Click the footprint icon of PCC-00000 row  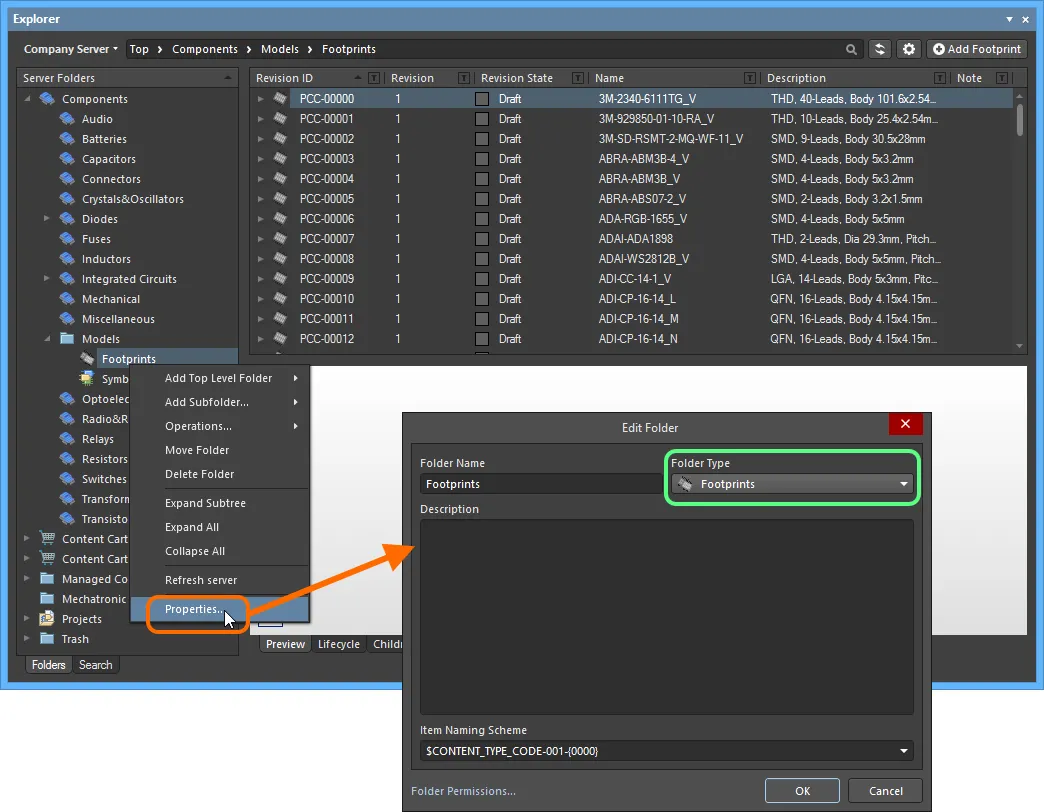(280, 99)
